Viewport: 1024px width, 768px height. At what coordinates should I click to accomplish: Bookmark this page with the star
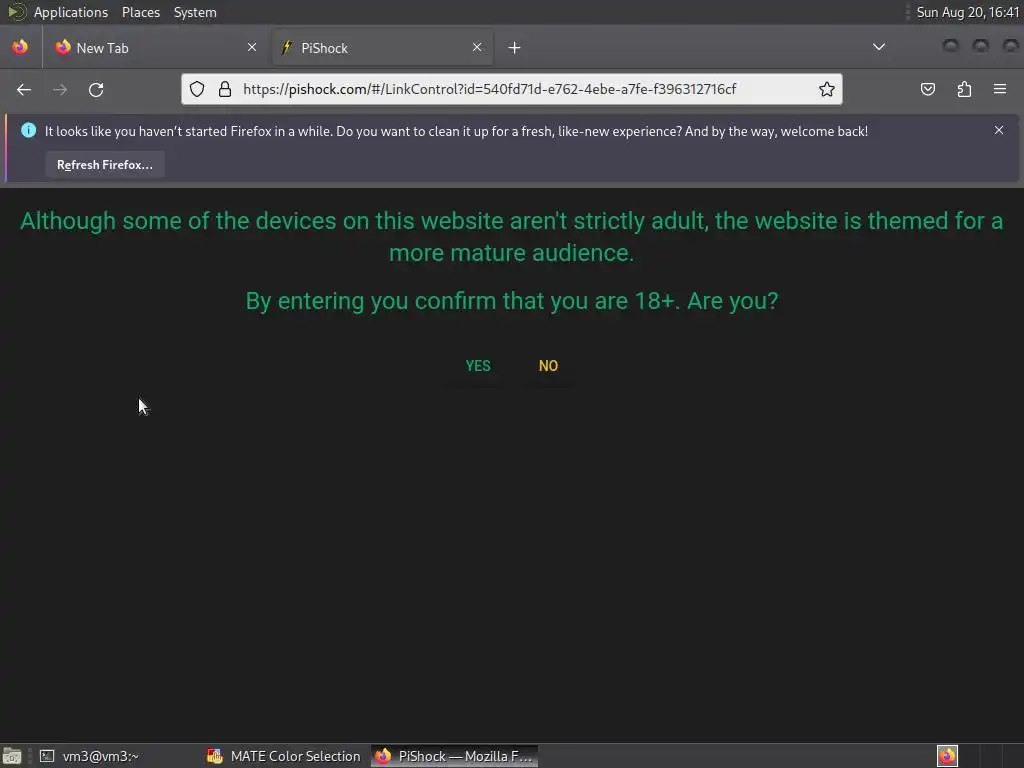(826, 89)
